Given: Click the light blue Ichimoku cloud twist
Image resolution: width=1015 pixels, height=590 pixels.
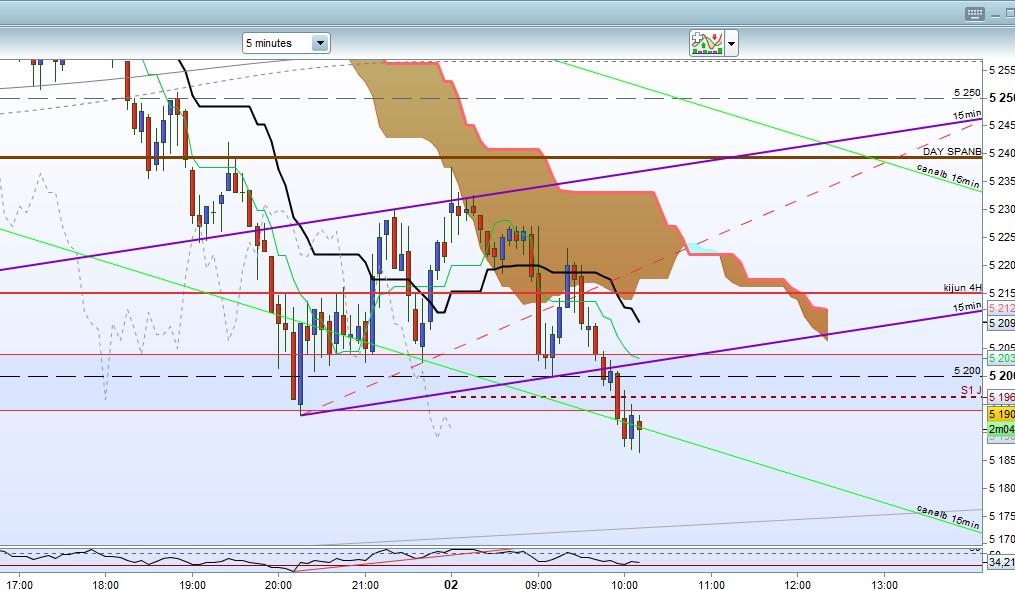Looking at the screenshot, I should (x=700, y=248).
